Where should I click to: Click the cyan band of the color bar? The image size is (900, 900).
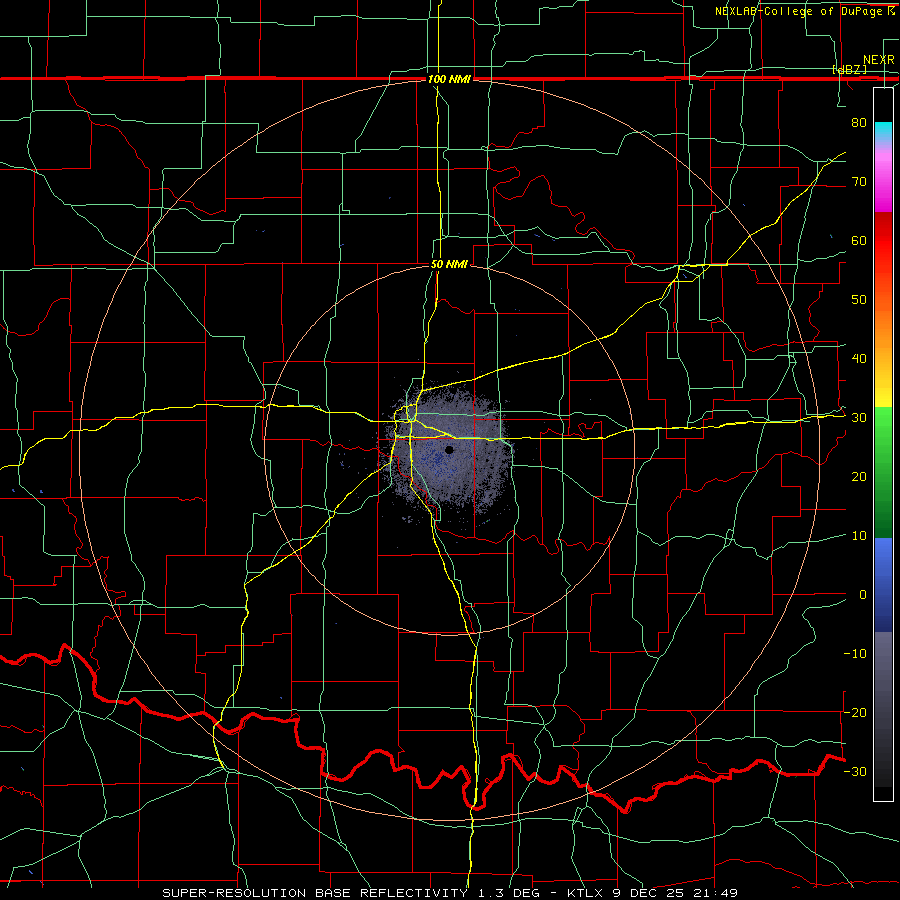point(883,133)
